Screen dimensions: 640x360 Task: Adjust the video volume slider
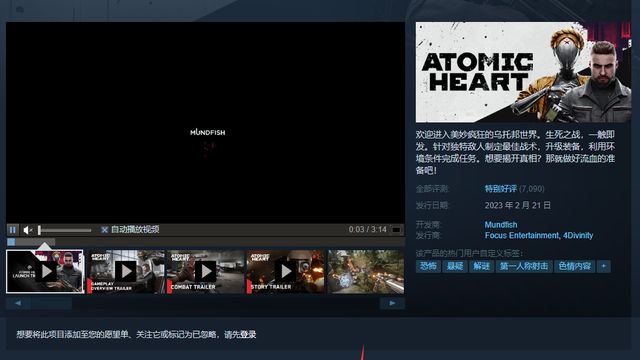(x=65, y=230)
